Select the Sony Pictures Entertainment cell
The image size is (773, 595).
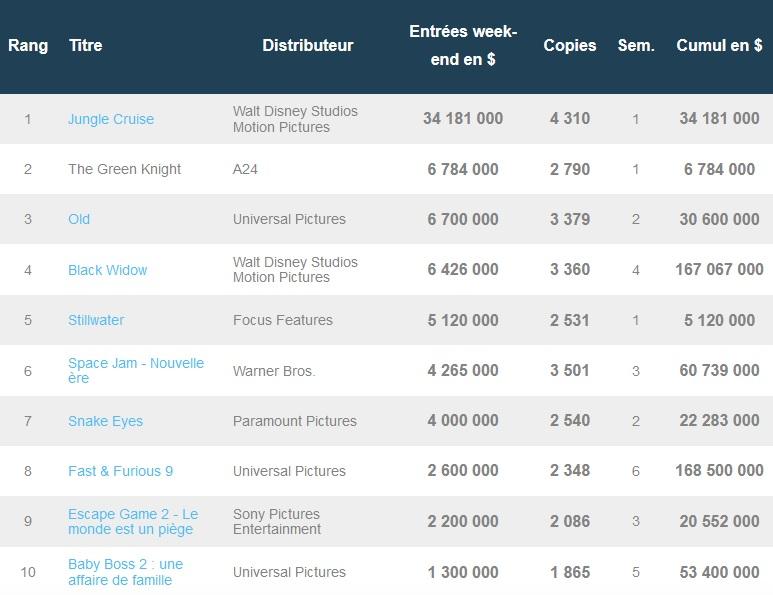coord(277,522)
